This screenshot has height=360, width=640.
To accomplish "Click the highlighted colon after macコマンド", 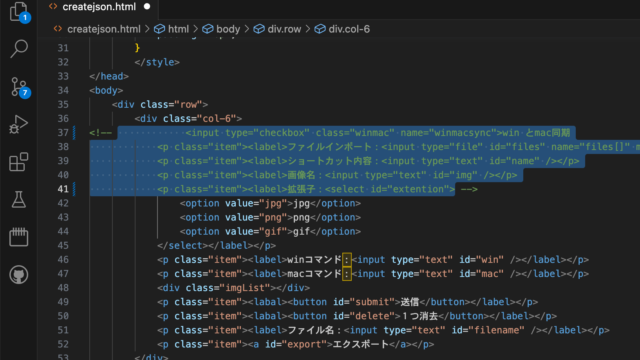I will tap(347, 273).
